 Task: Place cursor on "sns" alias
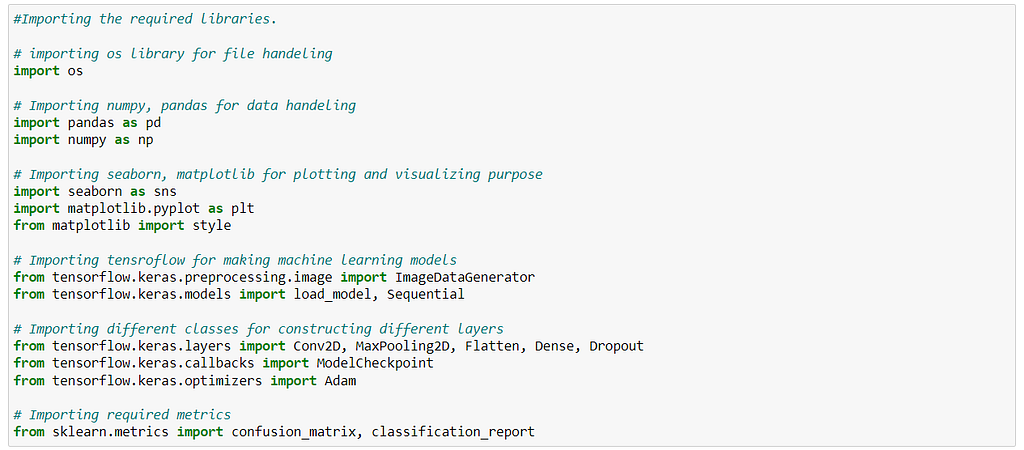coord(165,192)
